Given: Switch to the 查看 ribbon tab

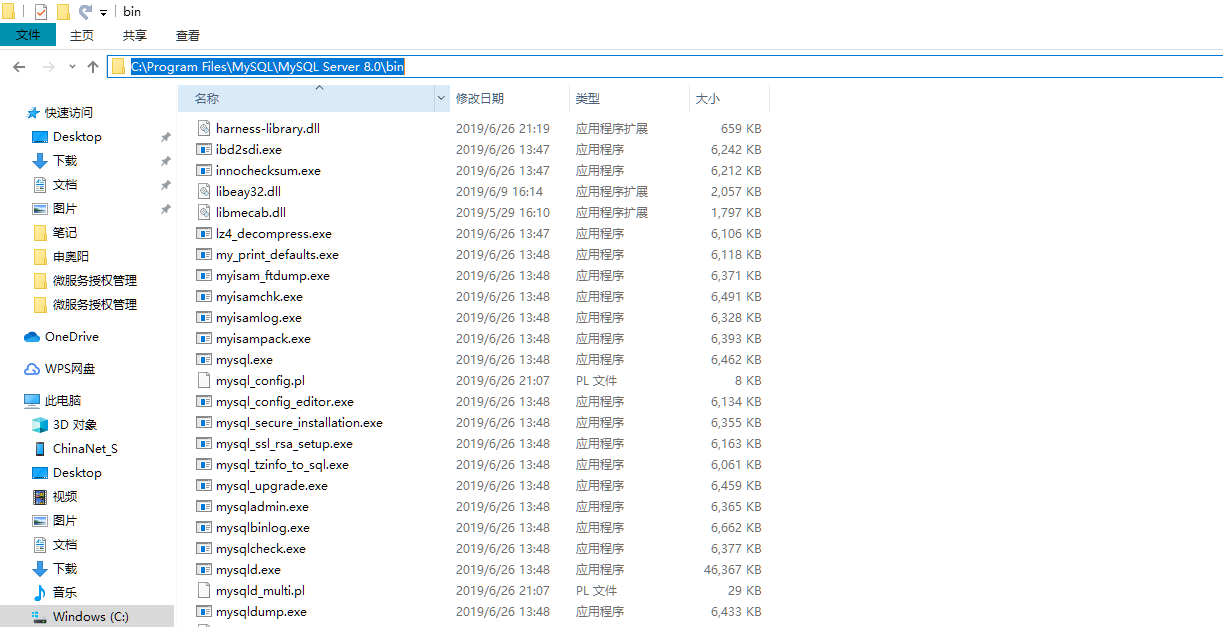Looking at the screenshot, I should 188,35.
